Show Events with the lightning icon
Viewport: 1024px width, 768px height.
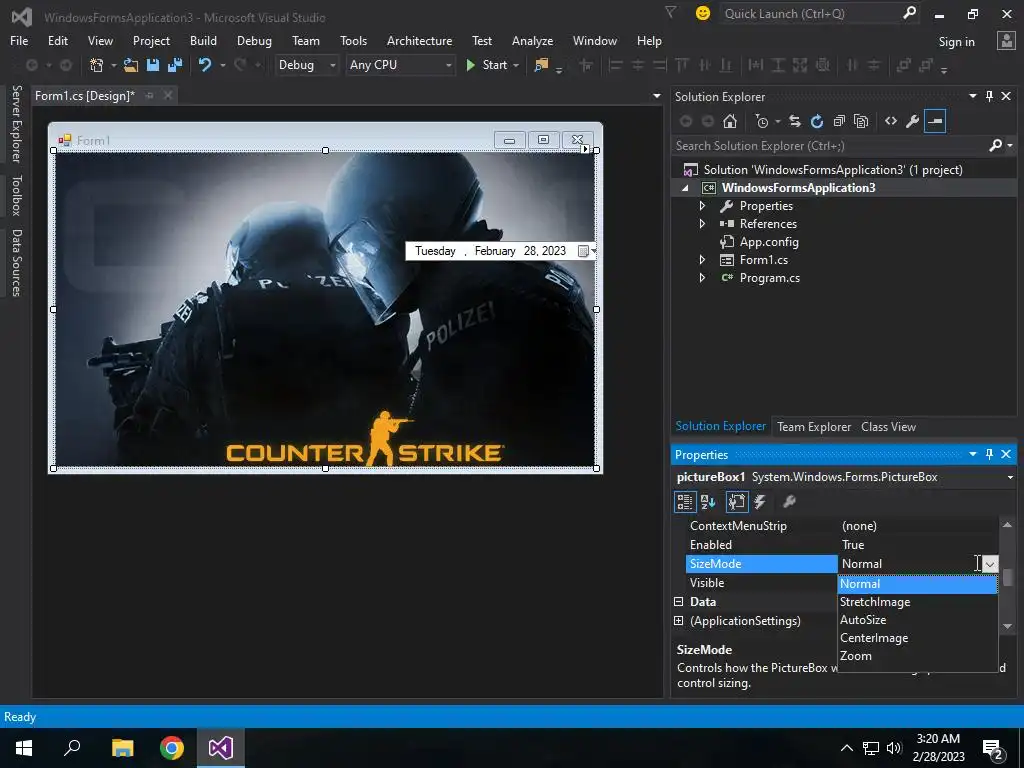coord(760,502)
